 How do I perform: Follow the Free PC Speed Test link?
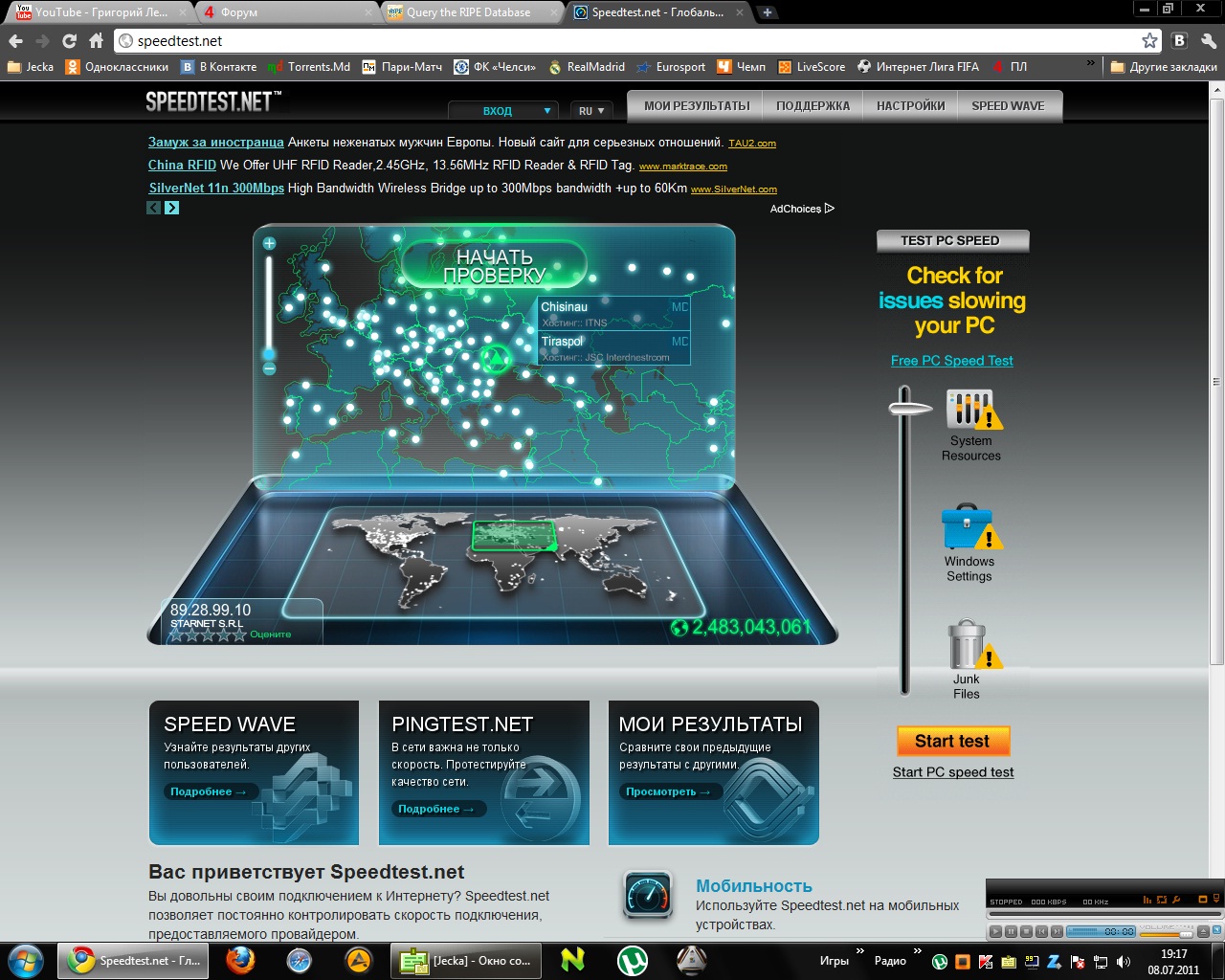pyautogui.click(x=951, y=361)
